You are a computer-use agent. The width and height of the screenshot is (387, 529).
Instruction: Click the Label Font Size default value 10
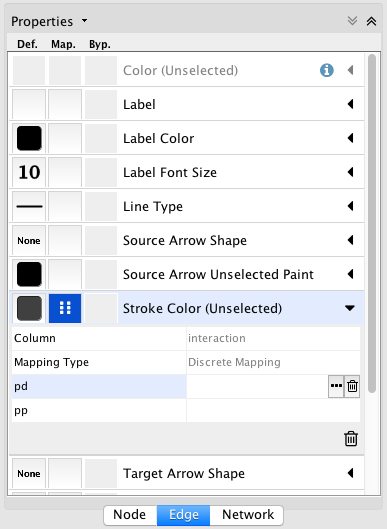tap(29, 172)
